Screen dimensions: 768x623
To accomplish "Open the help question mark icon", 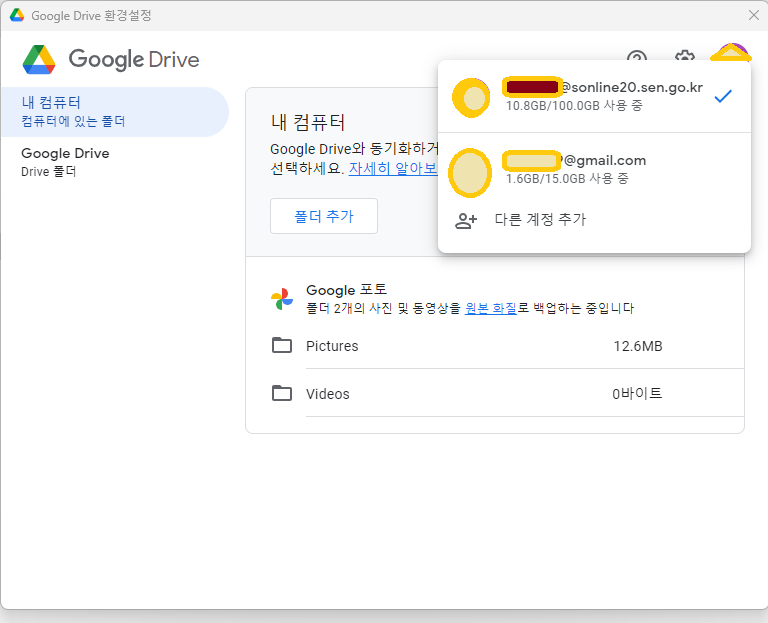I will point(637,55).
